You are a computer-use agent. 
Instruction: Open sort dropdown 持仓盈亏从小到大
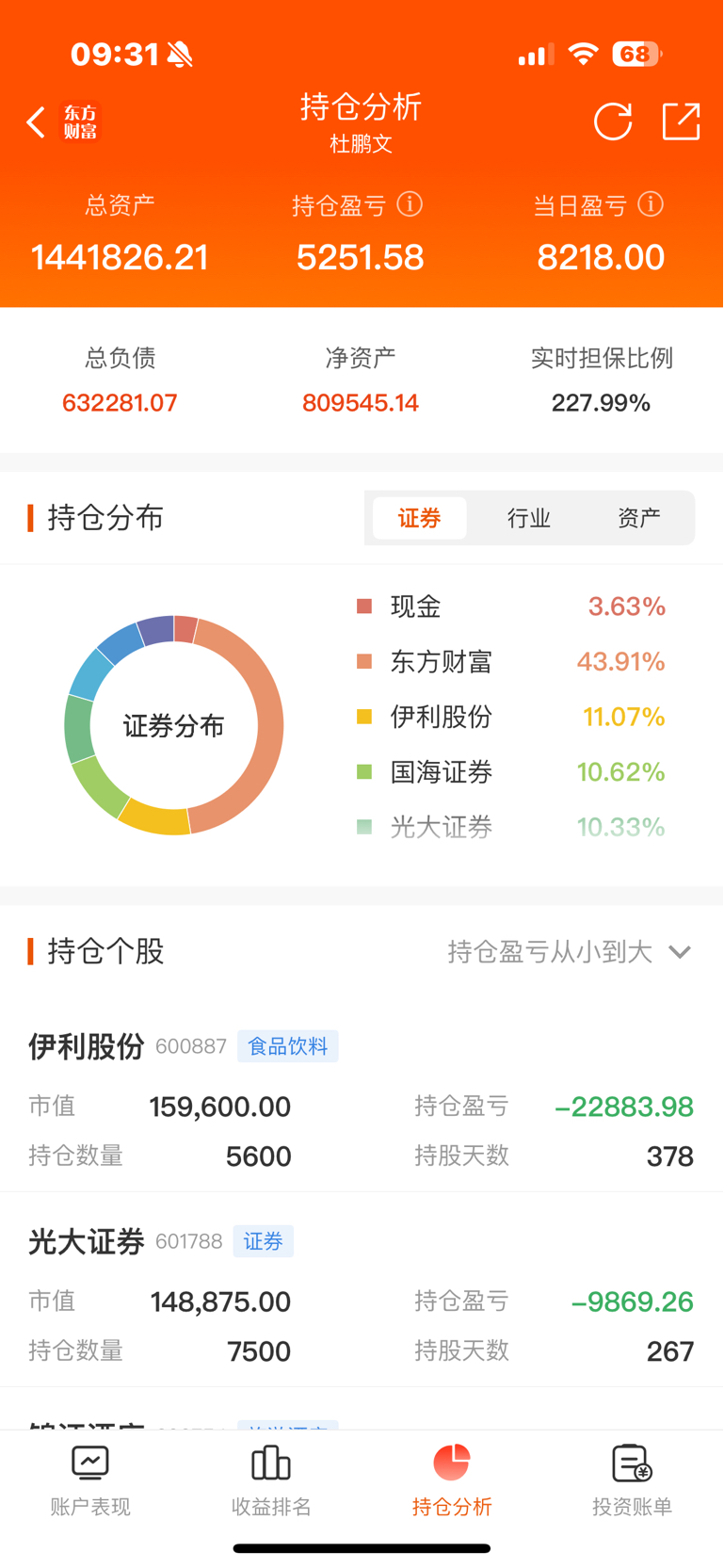click(570, 952)
